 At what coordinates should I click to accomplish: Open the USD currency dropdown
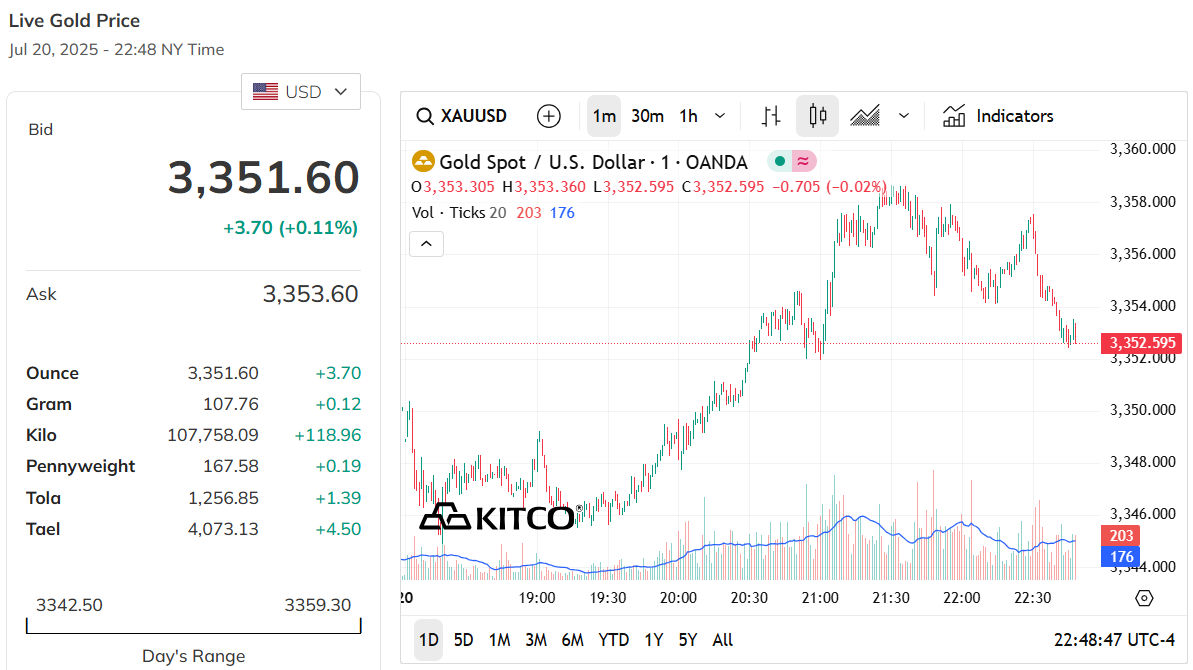[301, 92]
